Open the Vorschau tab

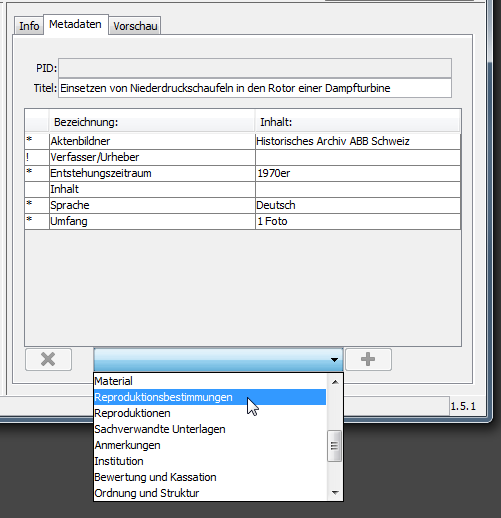click(135, 26)
